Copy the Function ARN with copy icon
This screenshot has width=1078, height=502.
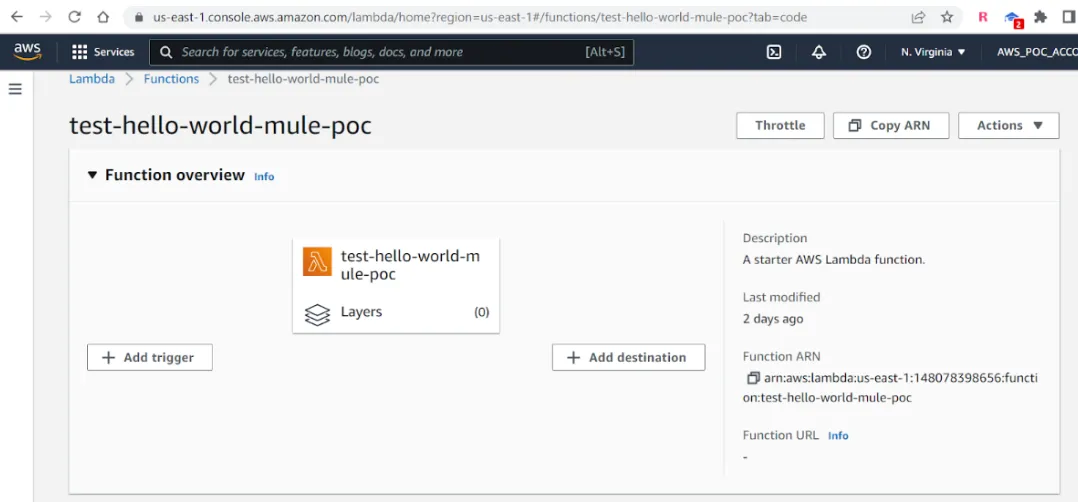pyautogui.click(x=753, y=378)
